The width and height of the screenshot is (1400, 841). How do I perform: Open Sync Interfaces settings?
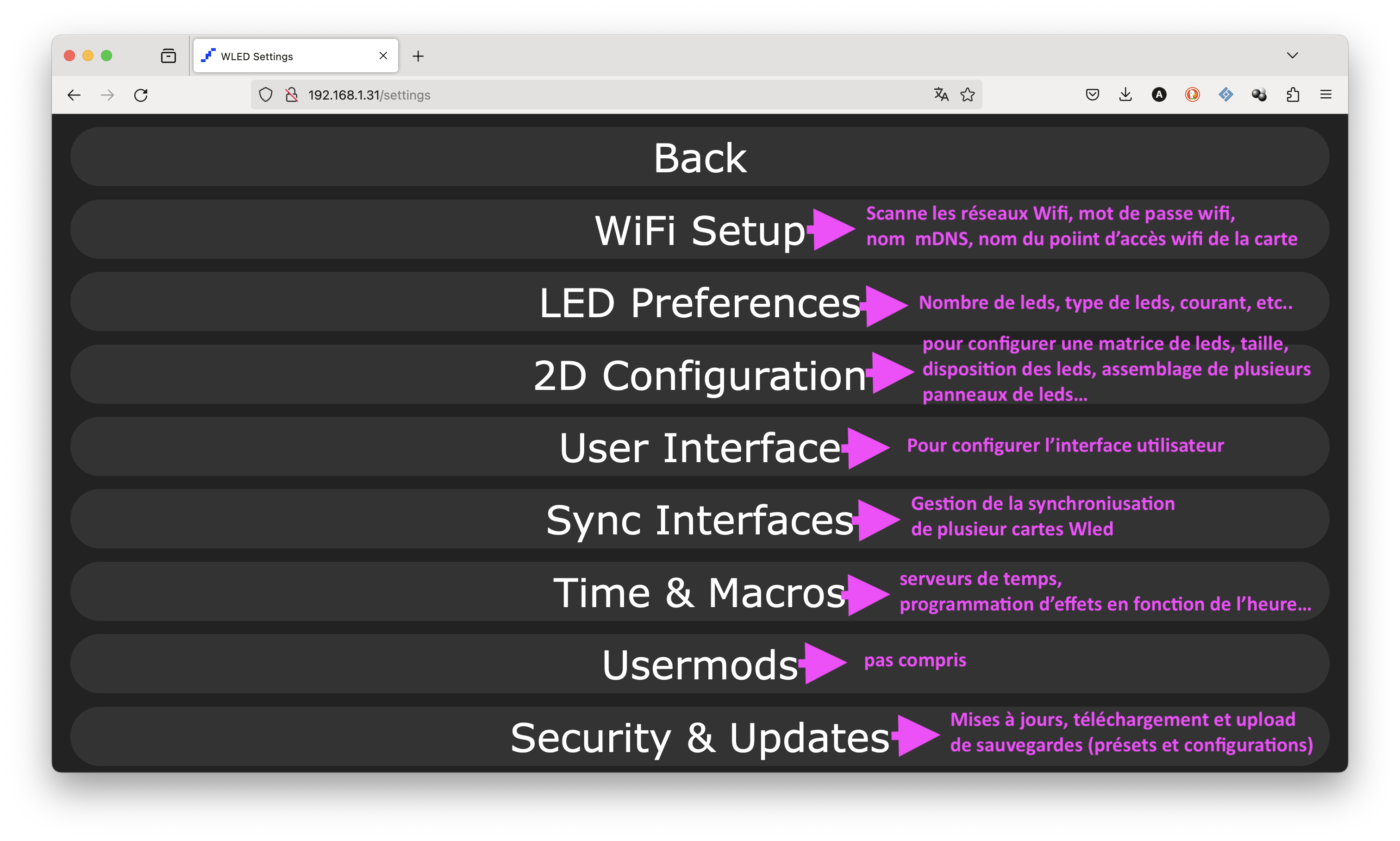(700, 519)
